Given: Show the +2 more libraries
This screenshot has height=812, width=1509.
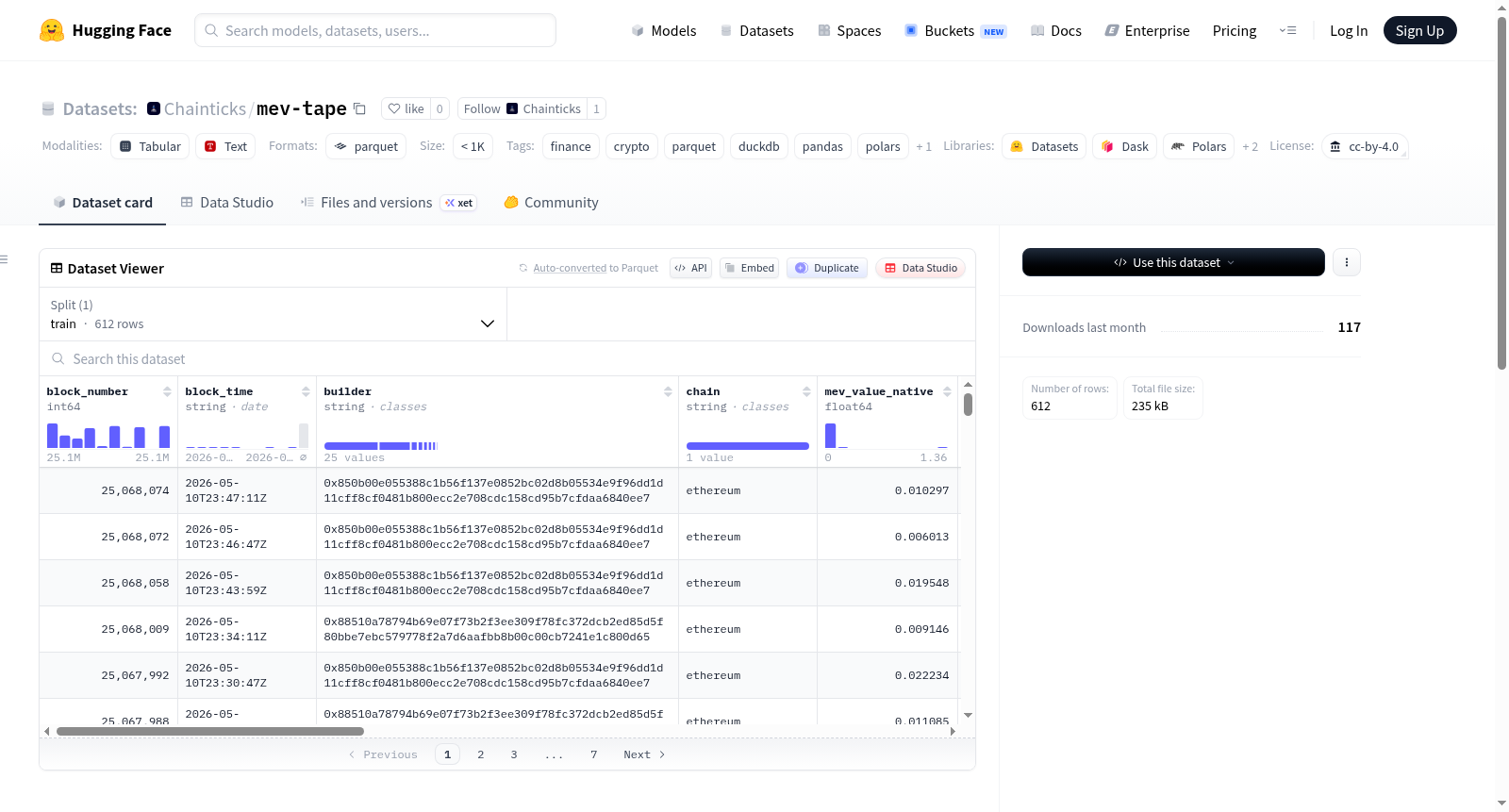Looking at the screenshot, I should pyautogui.click(x=1250, y=147).
